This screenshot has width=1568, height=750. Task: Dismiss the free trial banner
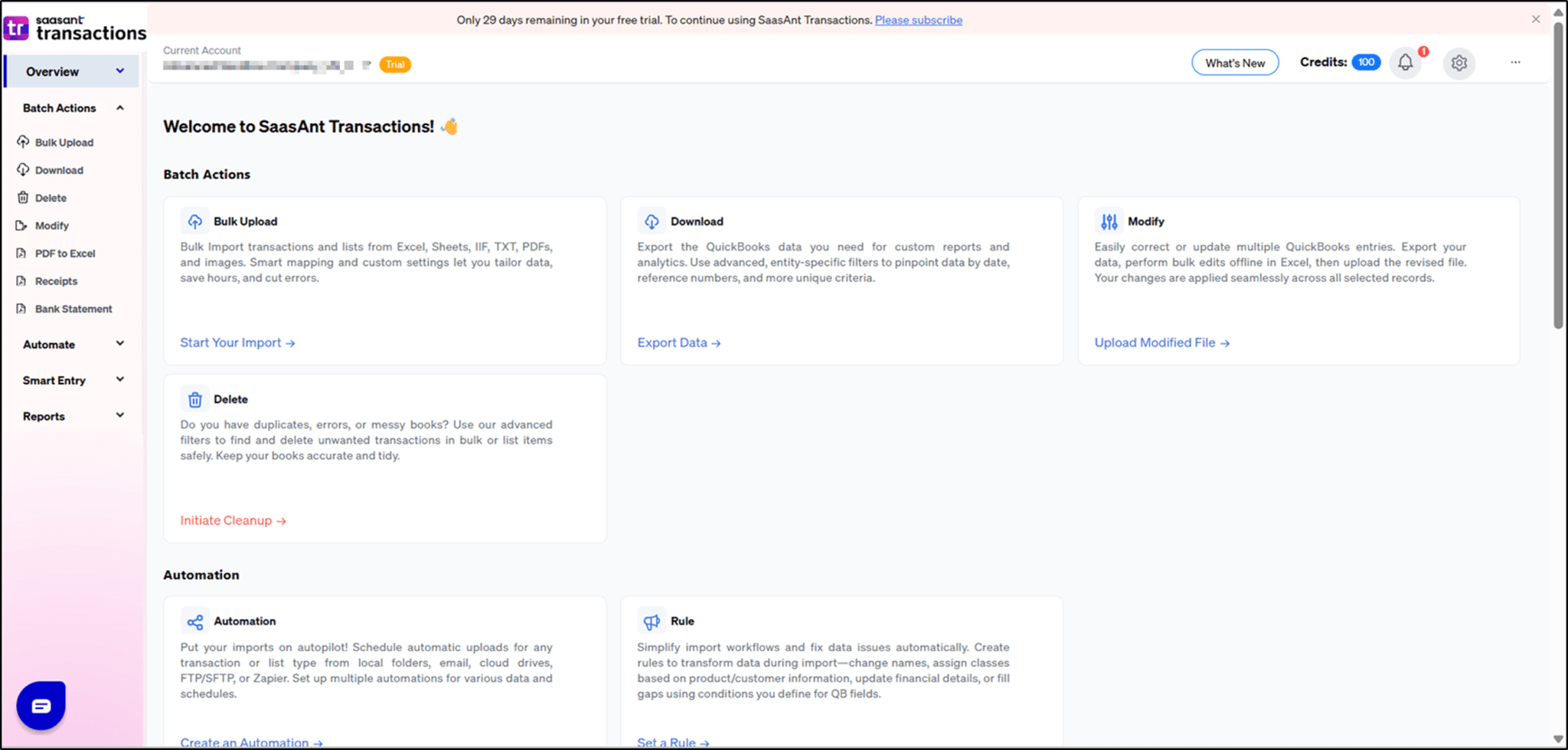pyautogui.click(x=1535, y=19)
